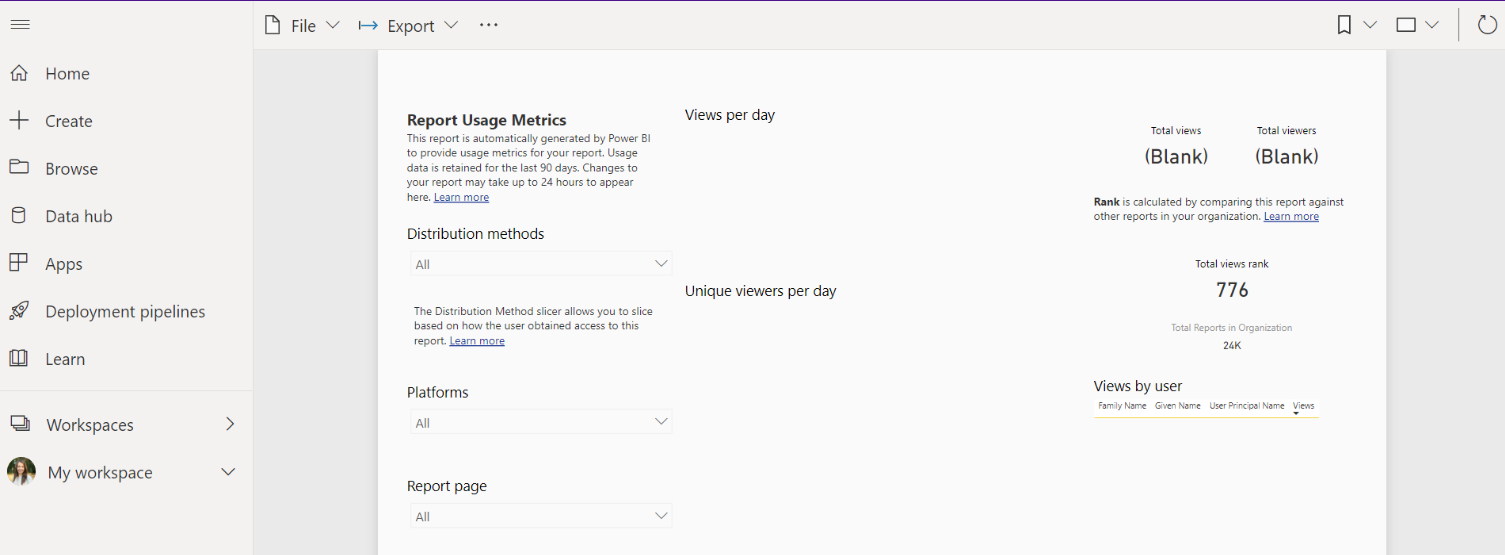
Task: Click the Total Reports in Organization 24K value
Action: 1232,345
